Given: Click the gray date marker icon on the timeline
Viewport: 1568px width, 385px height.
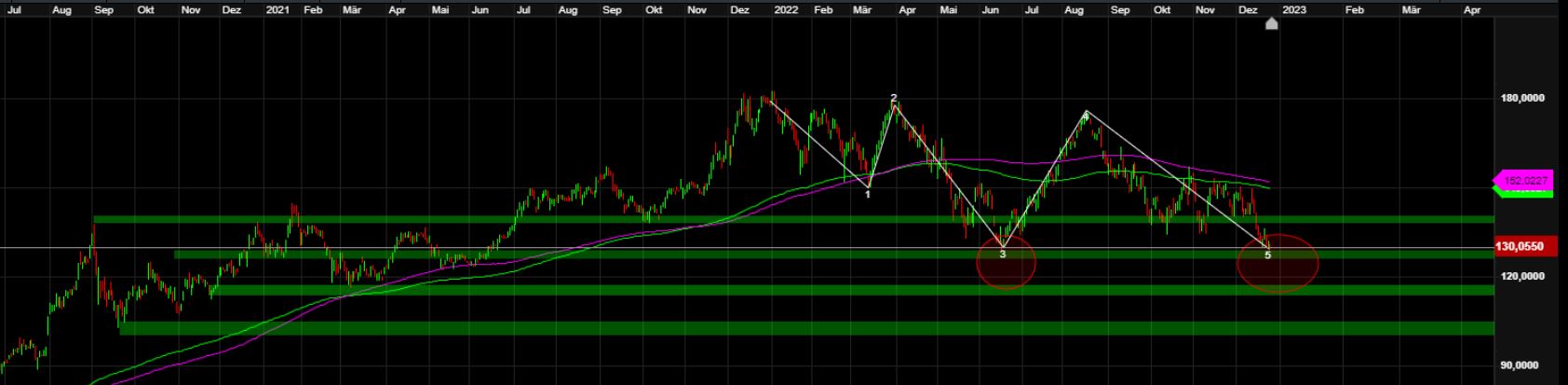Looking at the screenshot, I should pos(1272,23).
